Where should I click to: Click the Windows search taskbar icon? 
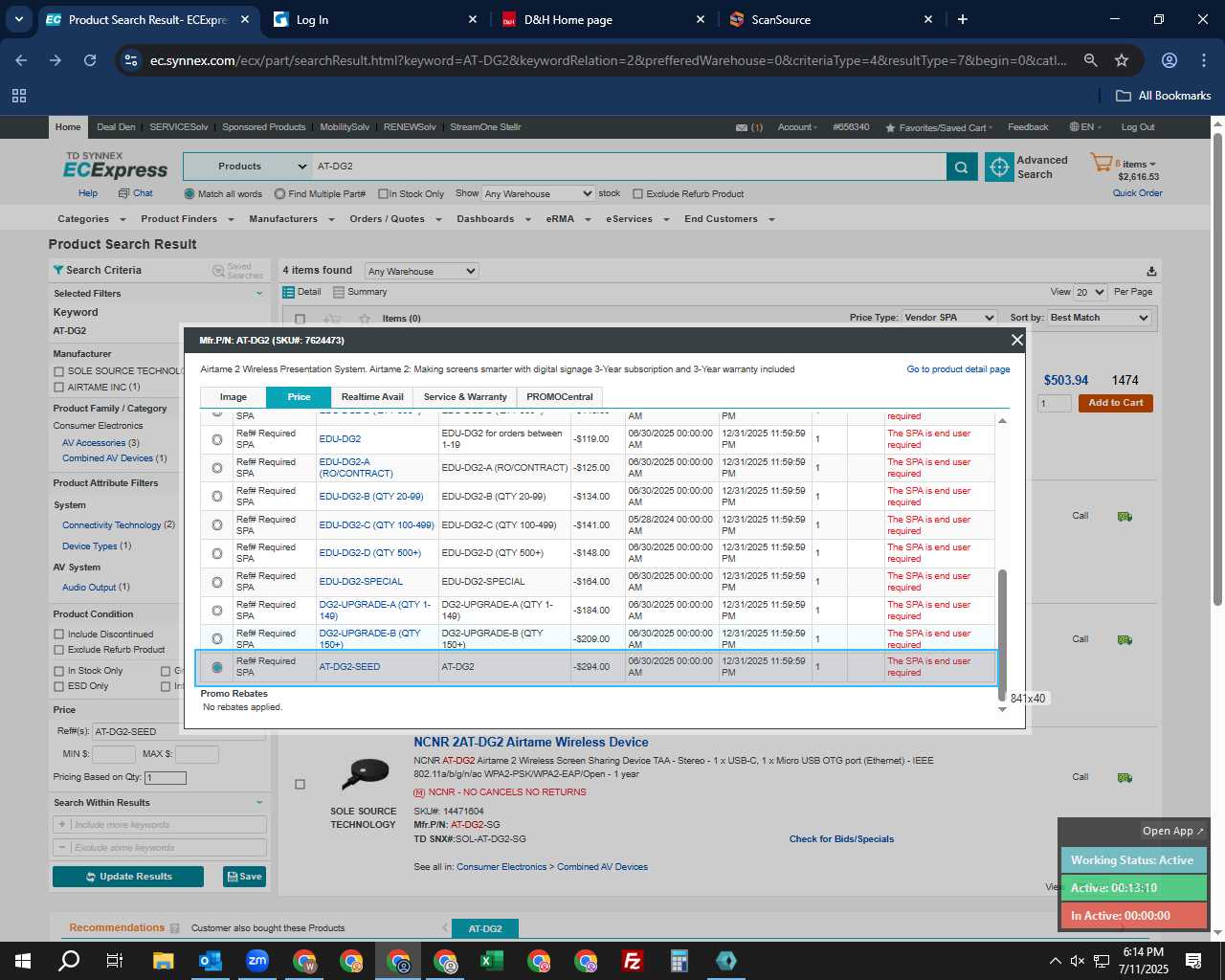(69, 961)
